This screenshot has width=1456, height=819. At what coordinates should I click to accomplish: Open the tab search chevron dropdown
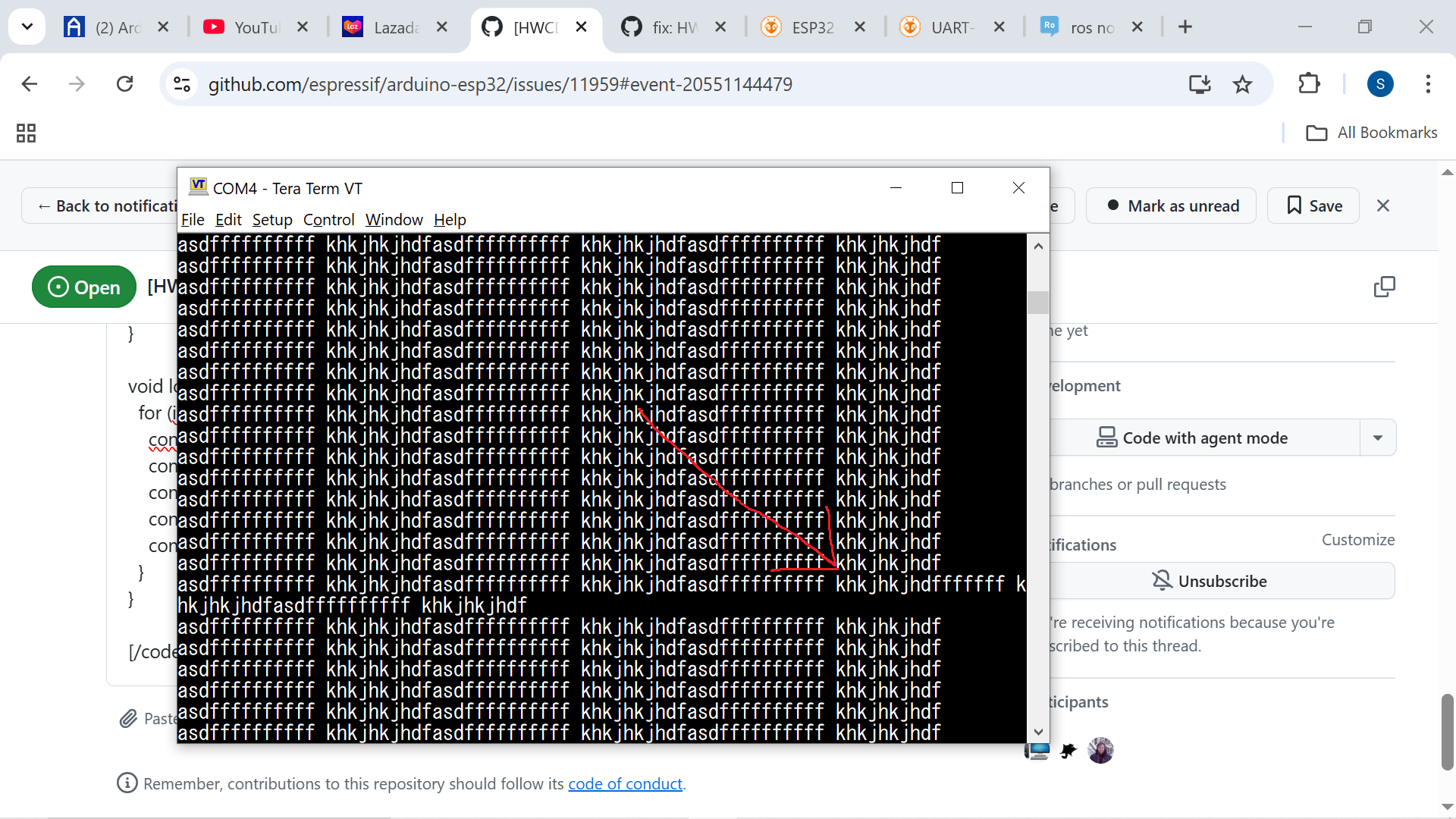point(27,27)
